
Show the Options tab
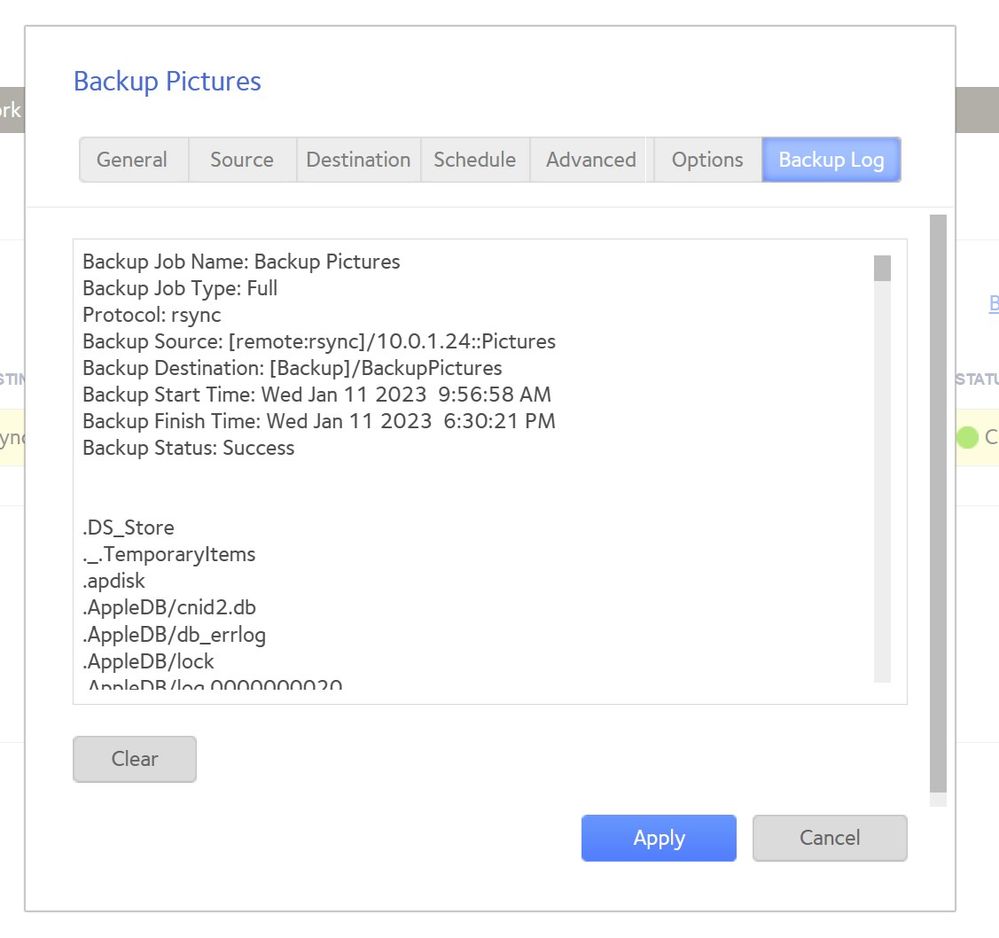(x=707, y=160)
